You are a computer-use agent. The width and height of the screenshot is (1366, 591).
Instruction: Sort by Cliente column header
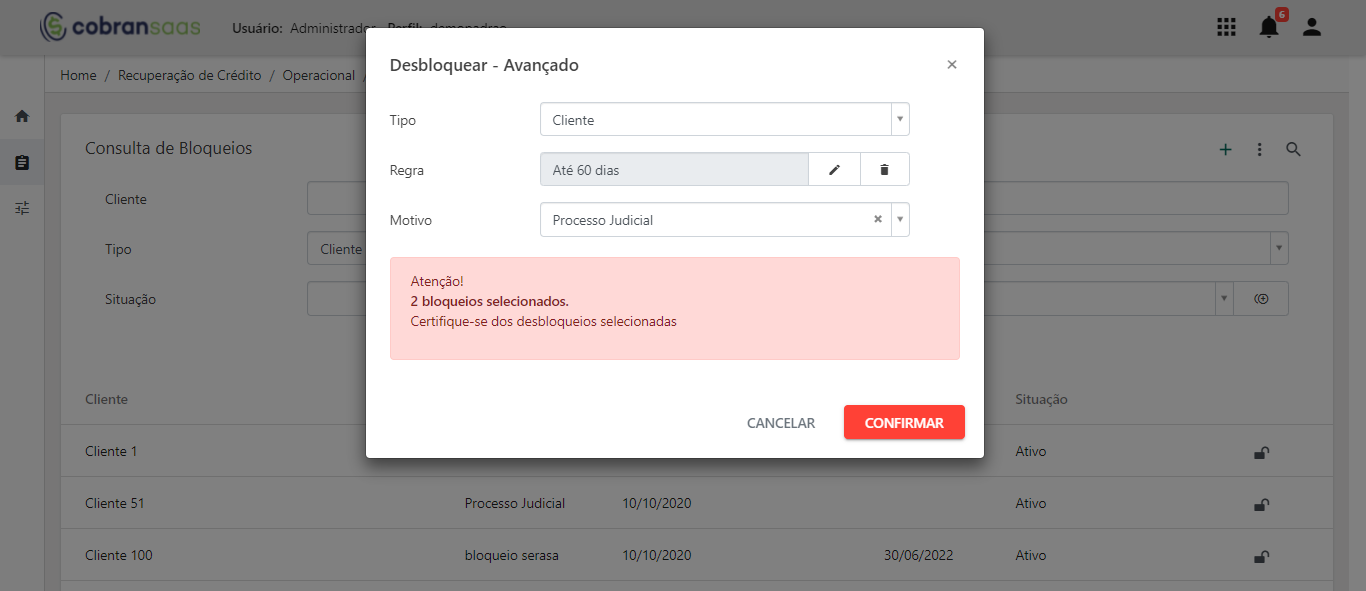coord(106,399)
